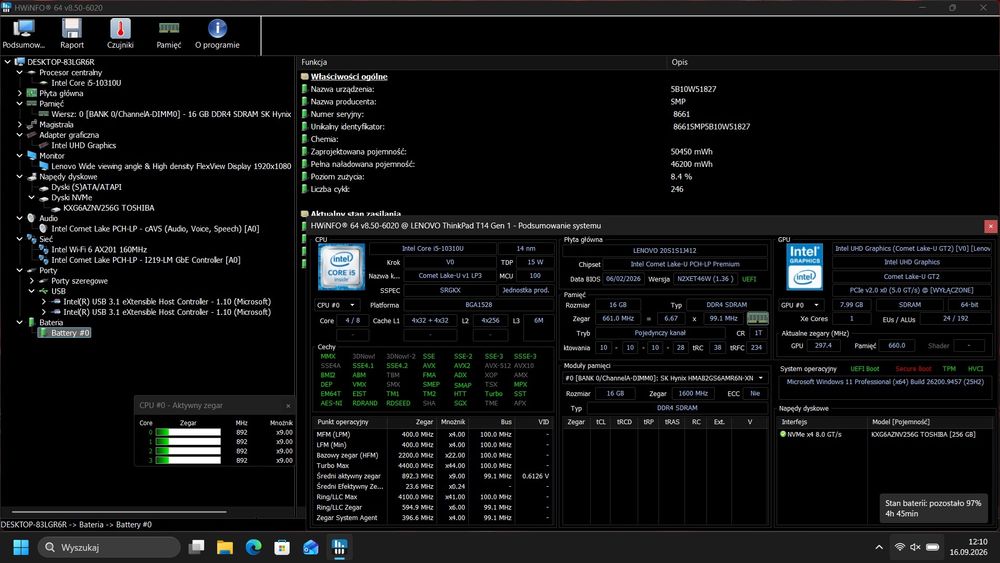This screenshot has height=563, width=1000.
Task: Open the Podsumowanie summary toolbar icon
Action: click(x=24, y=34)
